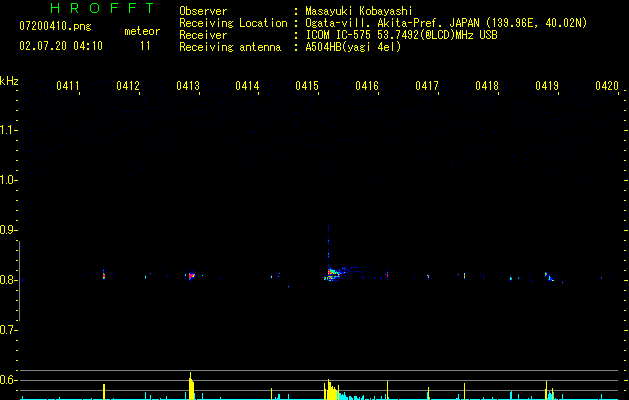Viewport: 629px width, 400px height.
Task: Click the timestamp 02.07.20 04:10
Action: [61, 46]
